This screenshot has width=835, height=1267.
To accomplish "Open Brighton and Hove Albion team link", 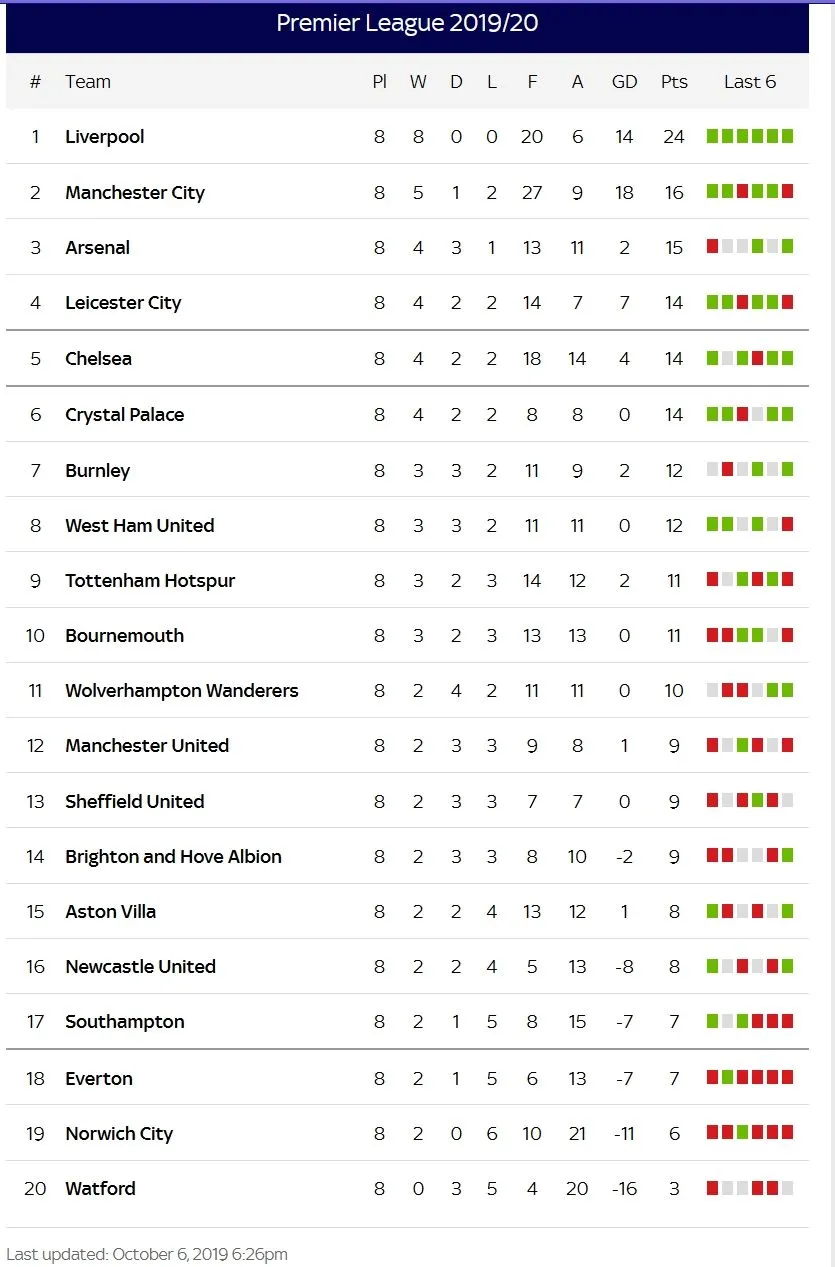I will (x=173, y=857).
